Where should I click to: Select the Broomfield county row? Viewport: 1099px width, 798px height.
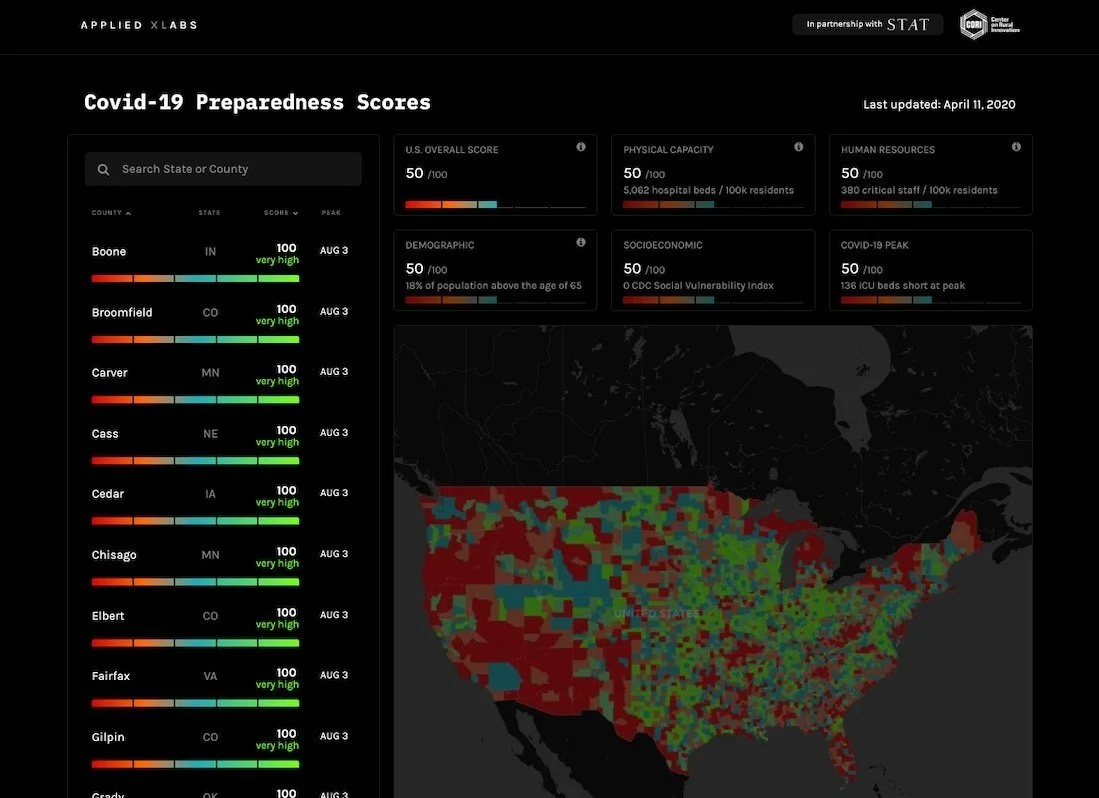tap(223, 323)
